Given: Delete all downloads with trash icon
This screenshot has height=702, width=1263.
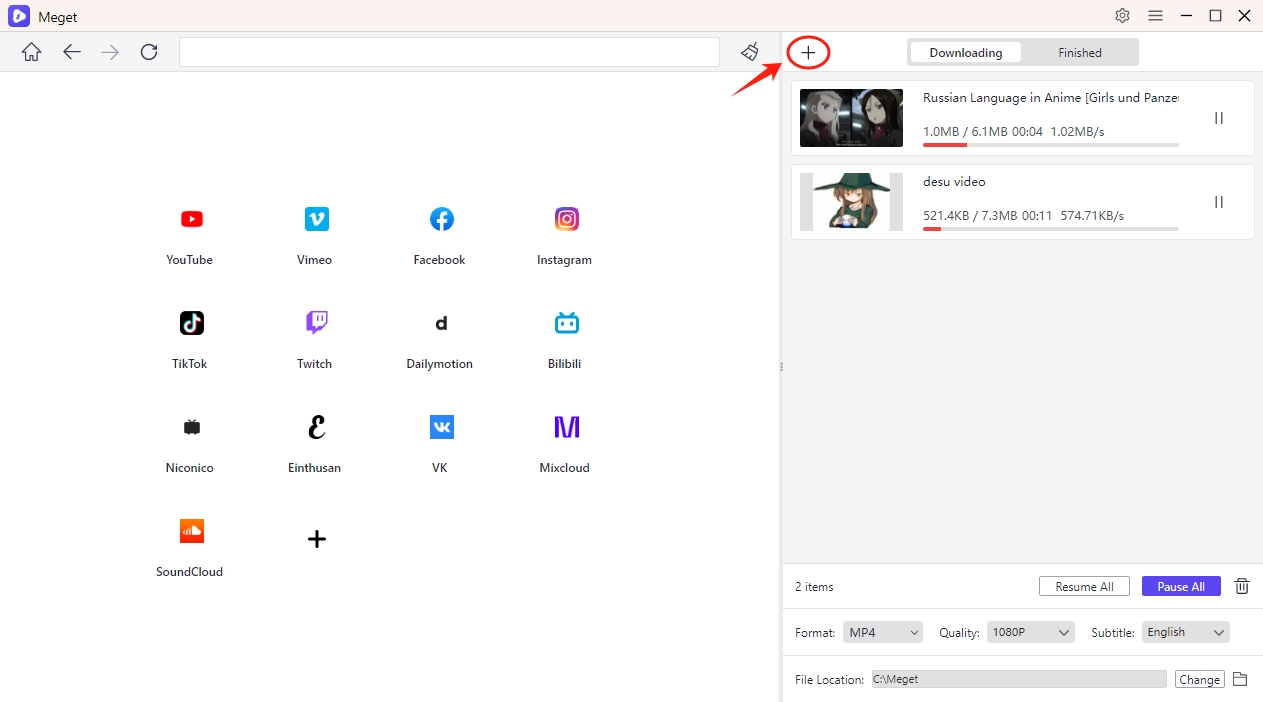Looking at the screenshot, I should (x=1242, y=586).
